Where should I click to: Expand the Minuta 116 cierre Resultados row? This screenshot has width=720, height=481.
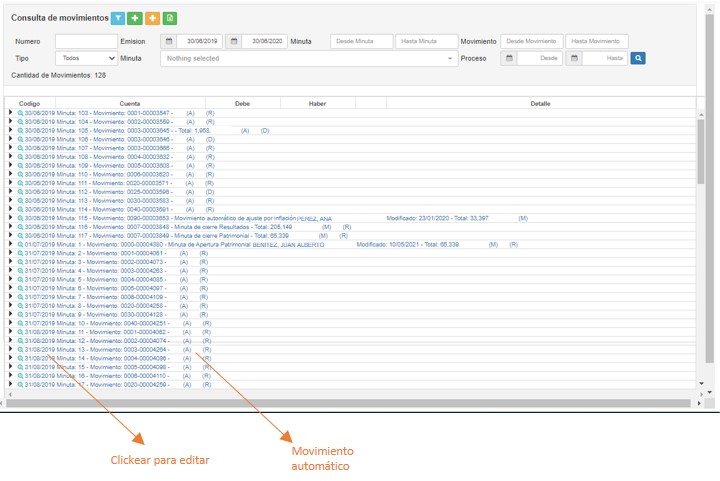[x=11, y=227]
